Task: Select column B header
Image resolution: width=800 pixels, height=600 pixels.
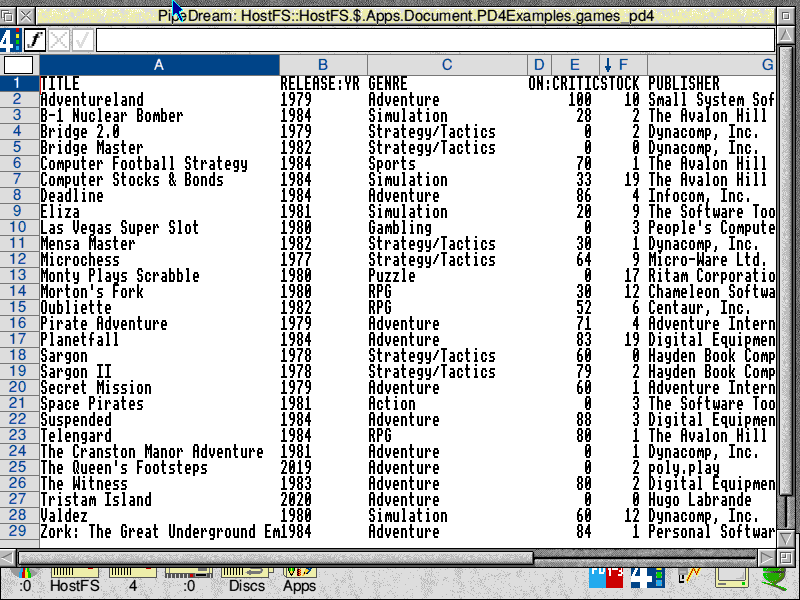Action: coord(323,65)
